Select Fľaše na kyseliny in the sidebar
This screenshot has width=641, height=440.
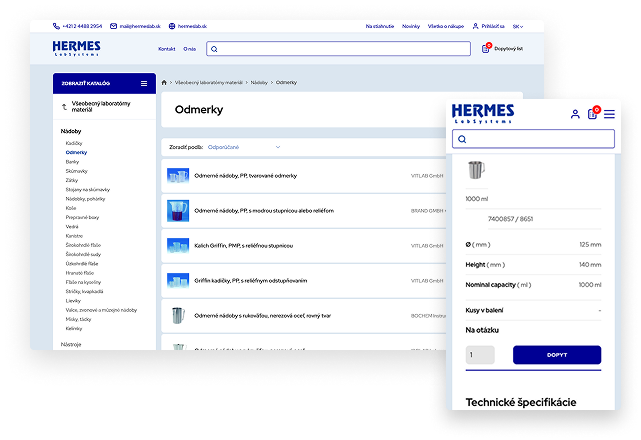[83, 282]
